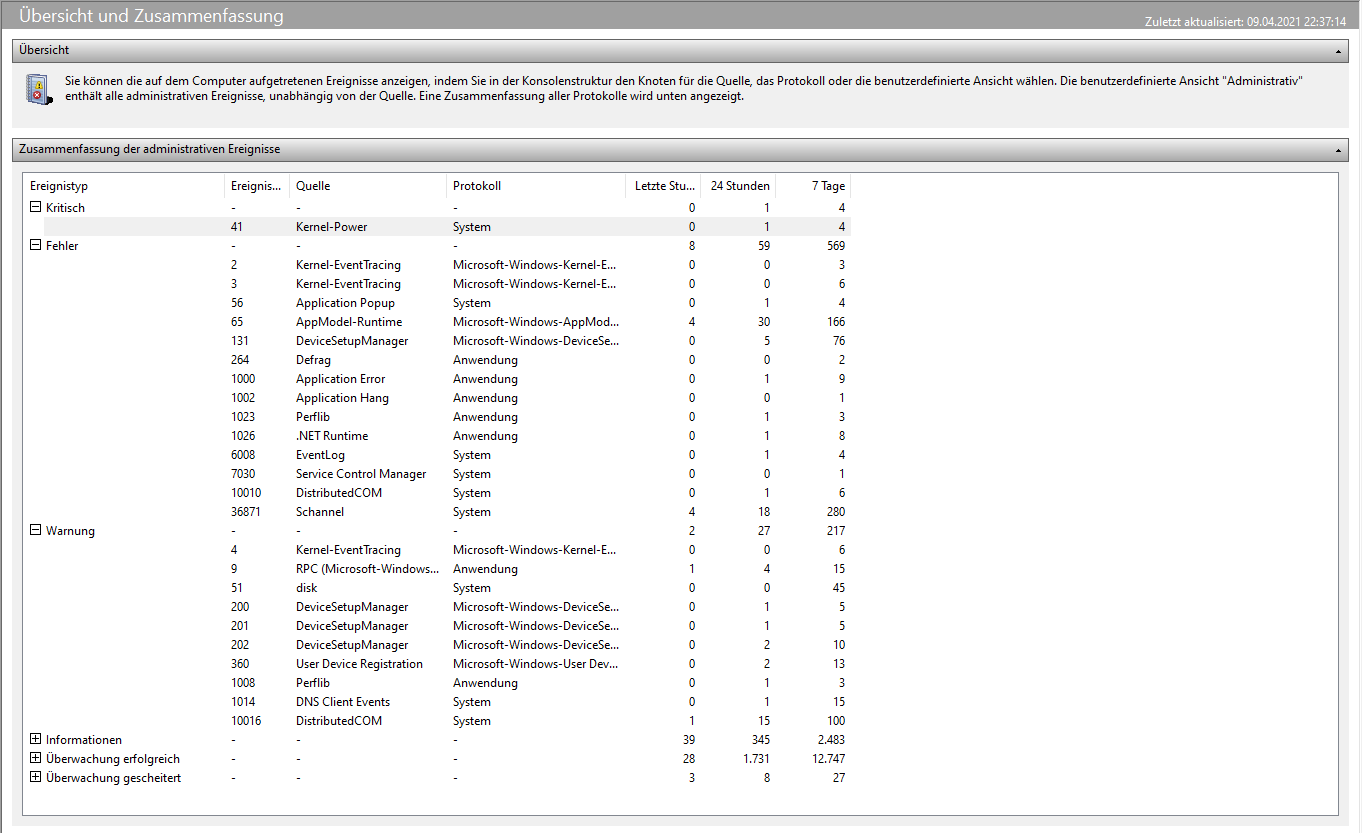Image resolution: width=1362 pixels, height=833 pixels.
Task: Click the 7-day count 12.747
Action: (x=826, y=759)
